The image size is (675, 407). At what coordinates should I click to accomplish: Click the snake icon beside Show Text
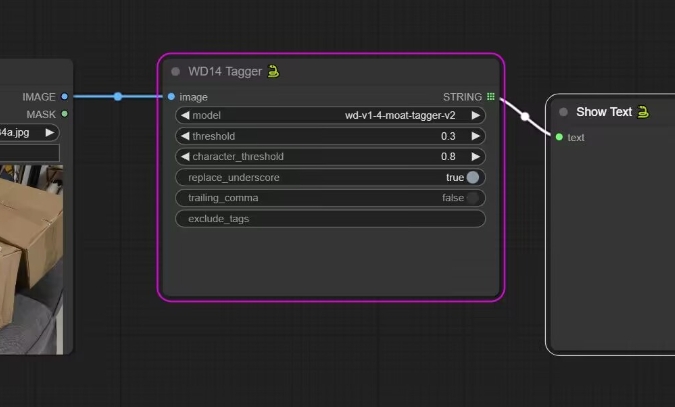pos(643,112)
